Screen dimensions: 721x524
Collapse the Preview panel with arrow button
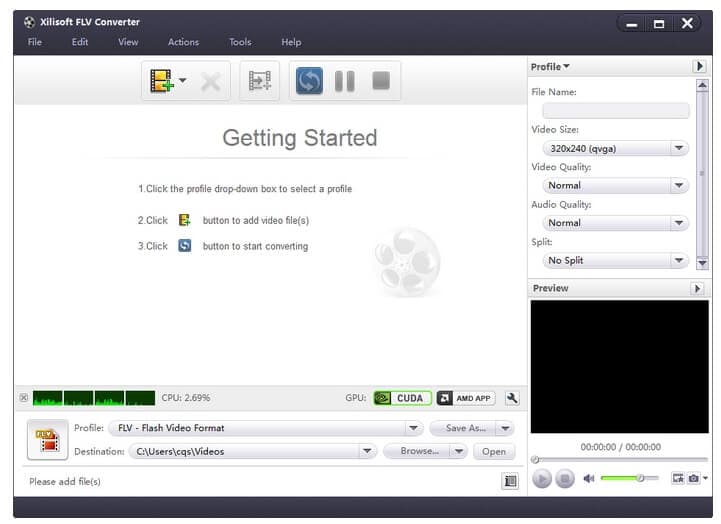(x=697, y=289)
